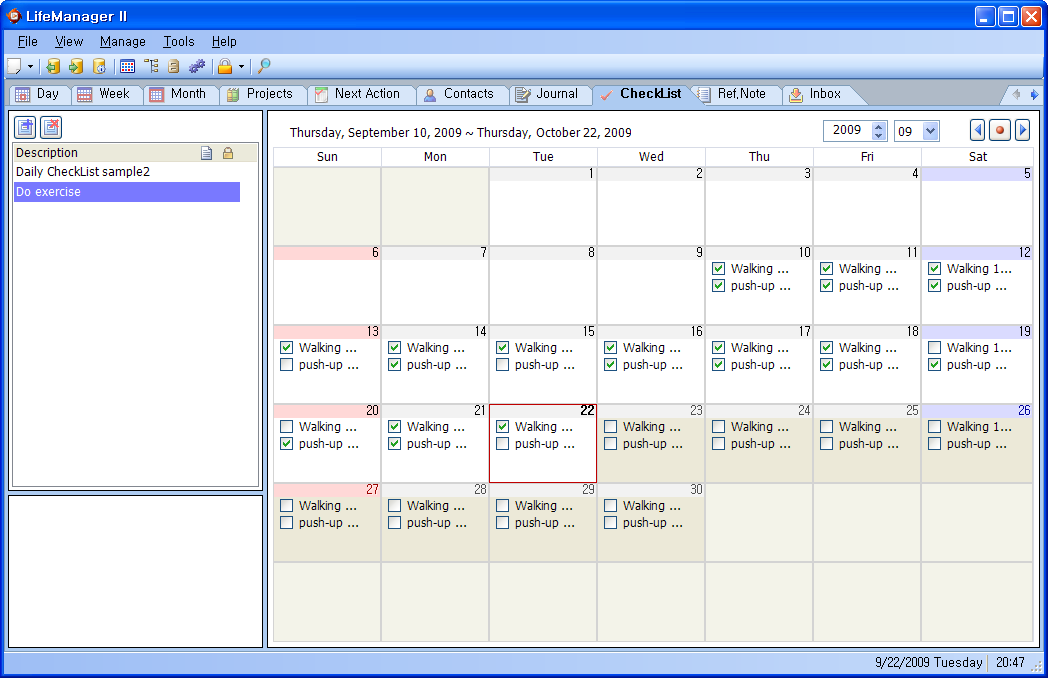Click the colored calendar grid toolbar icon
1048x678 pixels.
point(128,66)
